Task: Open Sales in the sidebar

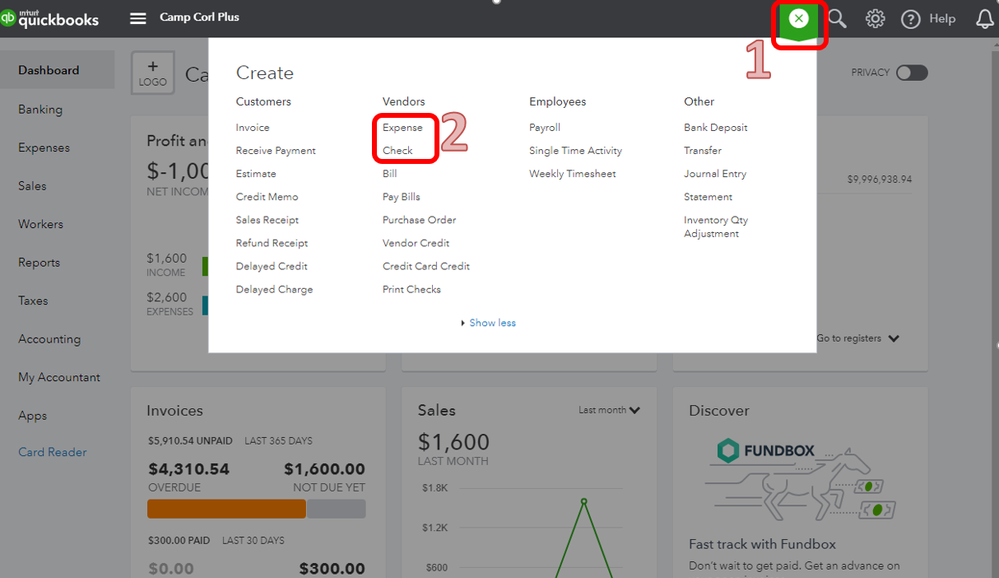Action: tap(32, 186)
